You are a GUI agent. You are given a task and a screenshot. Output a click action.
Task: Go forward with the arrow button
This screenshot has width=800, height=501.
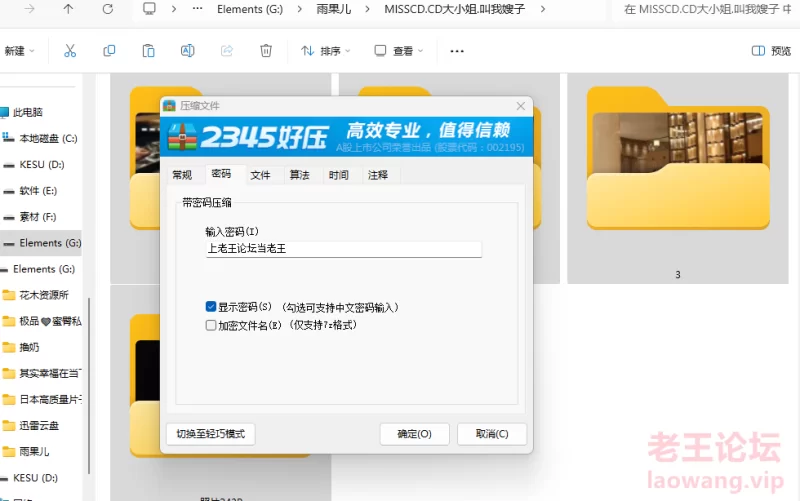30,9
